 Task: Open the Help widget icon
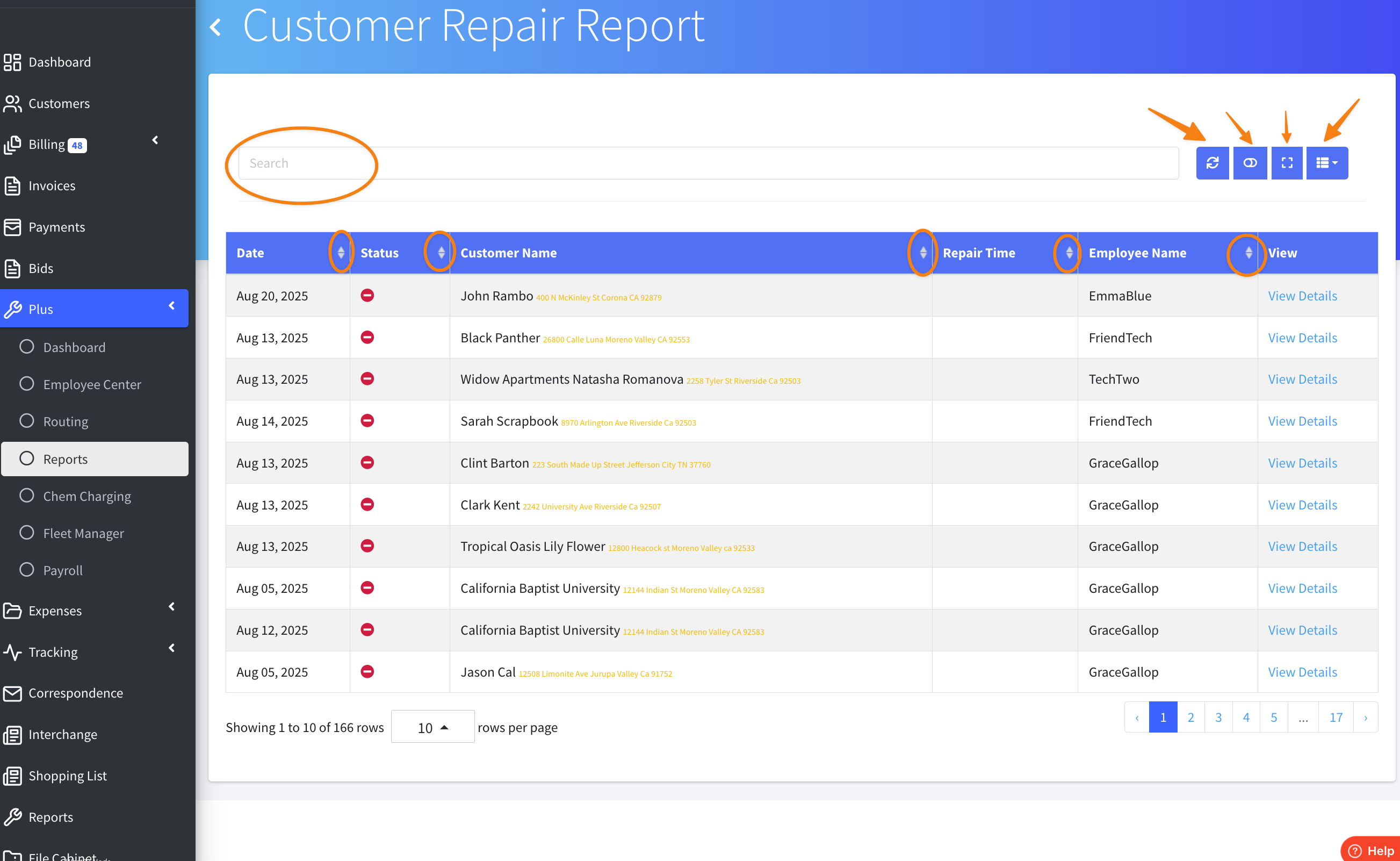coord(1355,850)
